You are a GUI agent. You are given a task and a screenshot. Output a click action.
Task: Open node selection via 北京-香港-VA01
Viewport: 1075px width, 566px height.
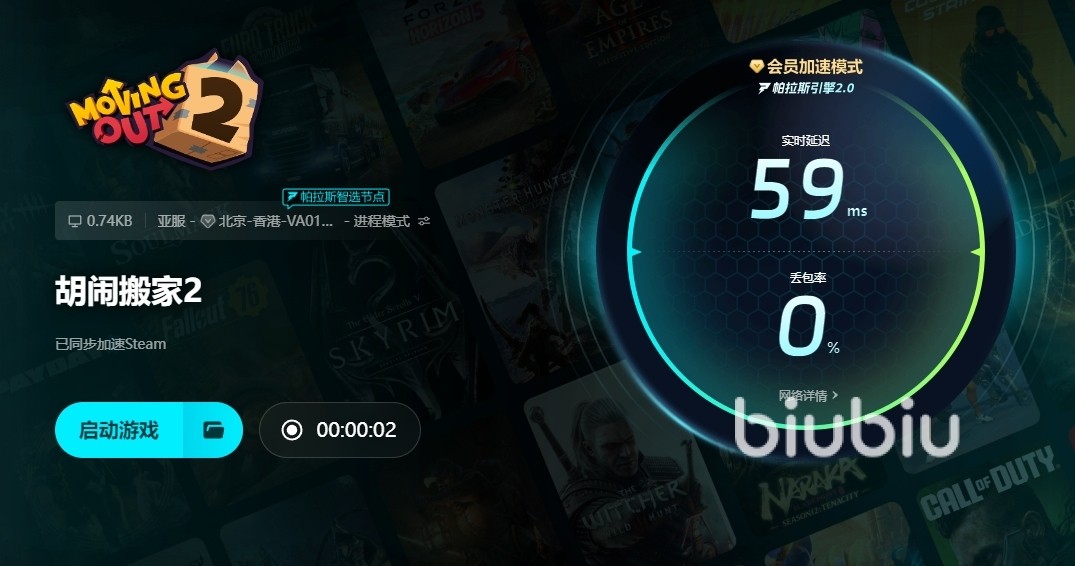click(276, 221)
